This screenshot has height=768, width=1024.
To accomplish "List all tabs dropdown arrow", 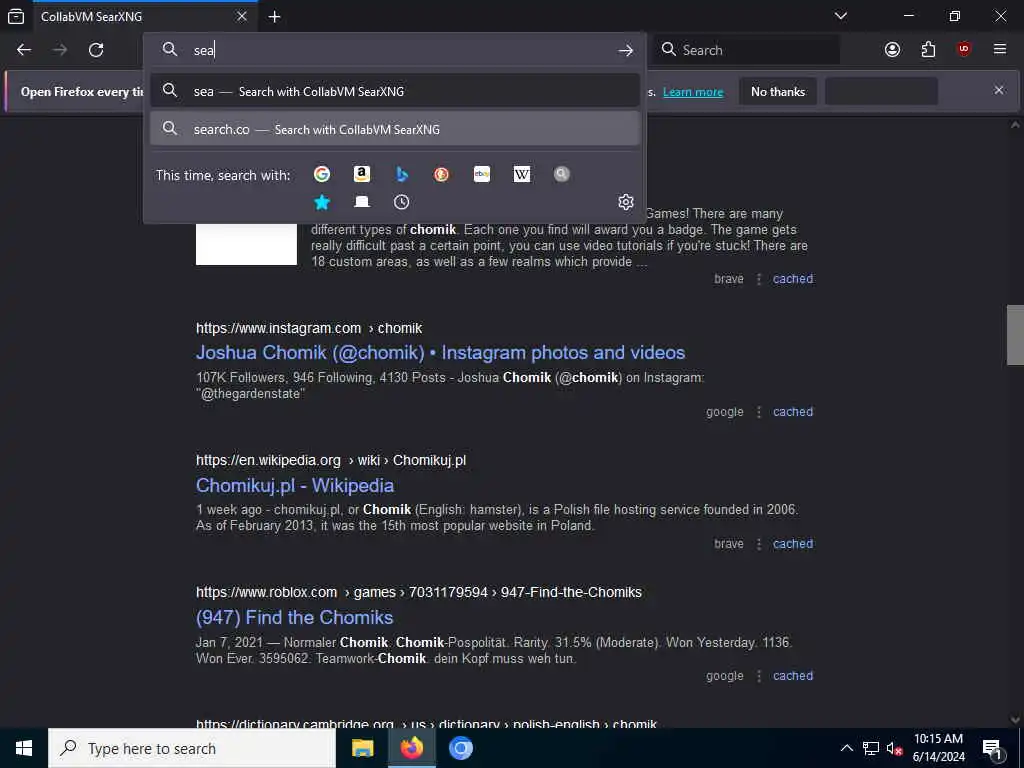I will point(840,16).
